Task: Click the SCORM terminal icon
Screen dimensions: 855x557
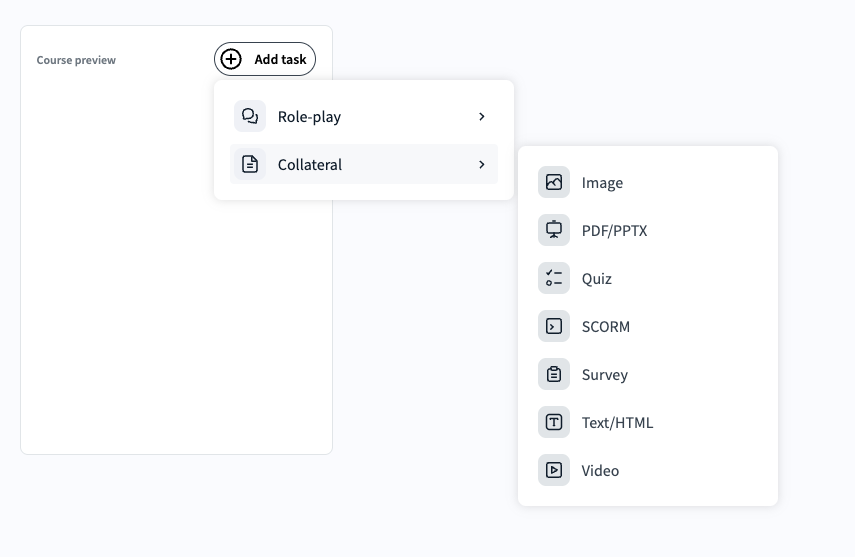Action: (554, 326)
